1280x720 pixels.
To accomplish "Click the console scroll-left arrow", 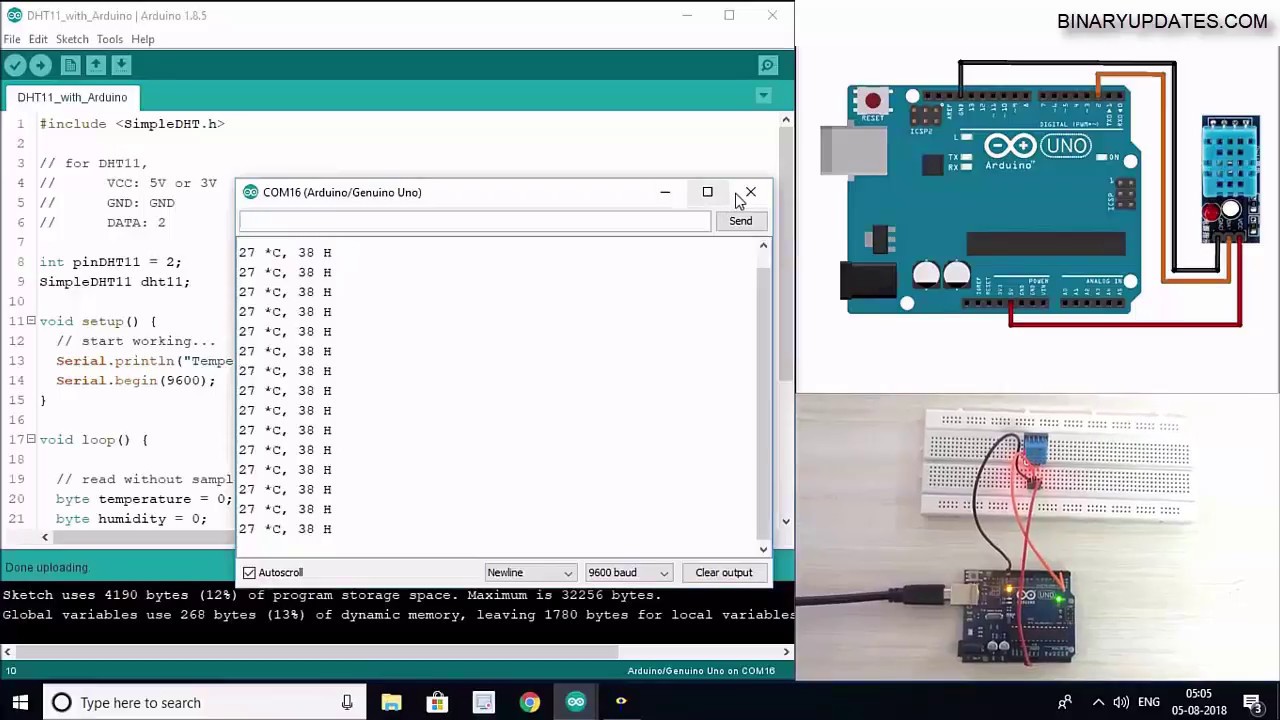I will pyautogui.click(x=7, y=652).
